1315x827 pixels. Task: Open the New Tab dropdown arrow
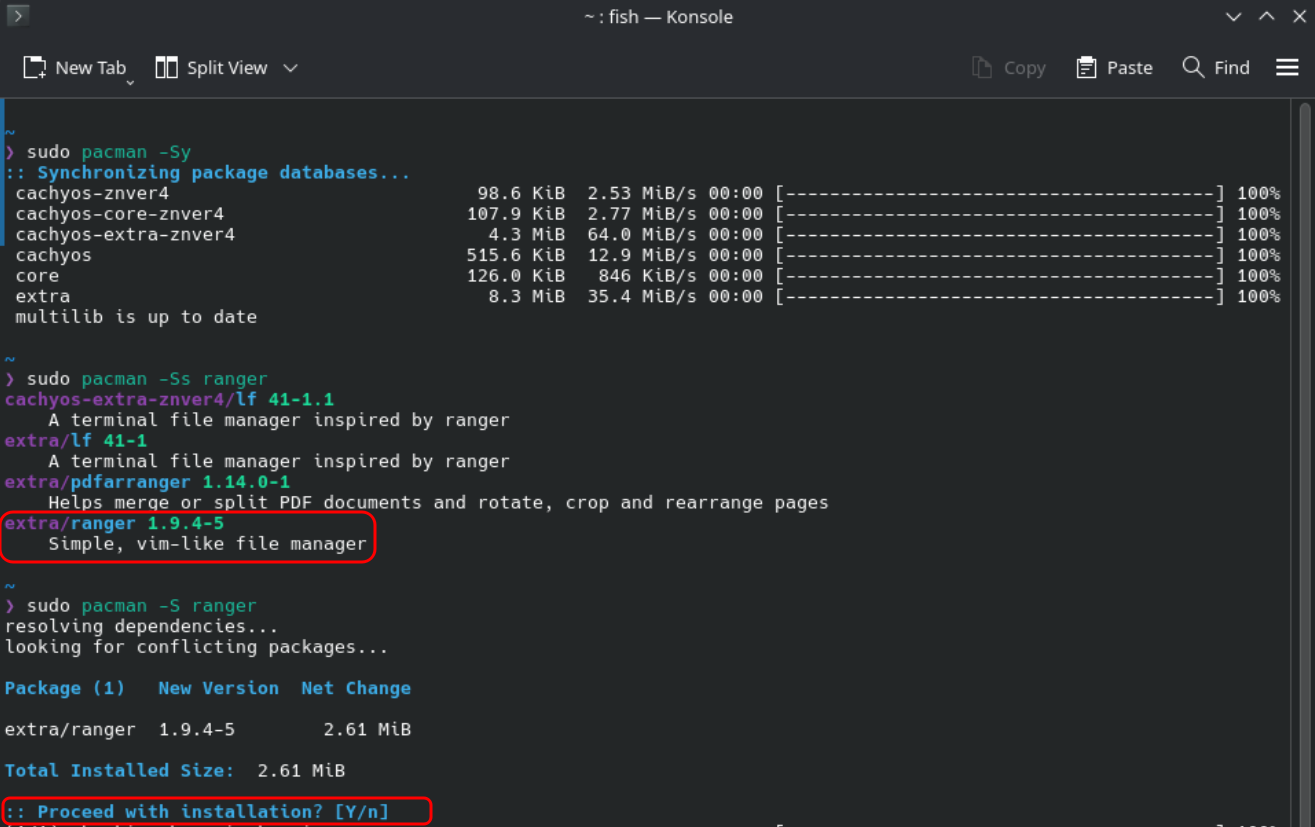130,82
